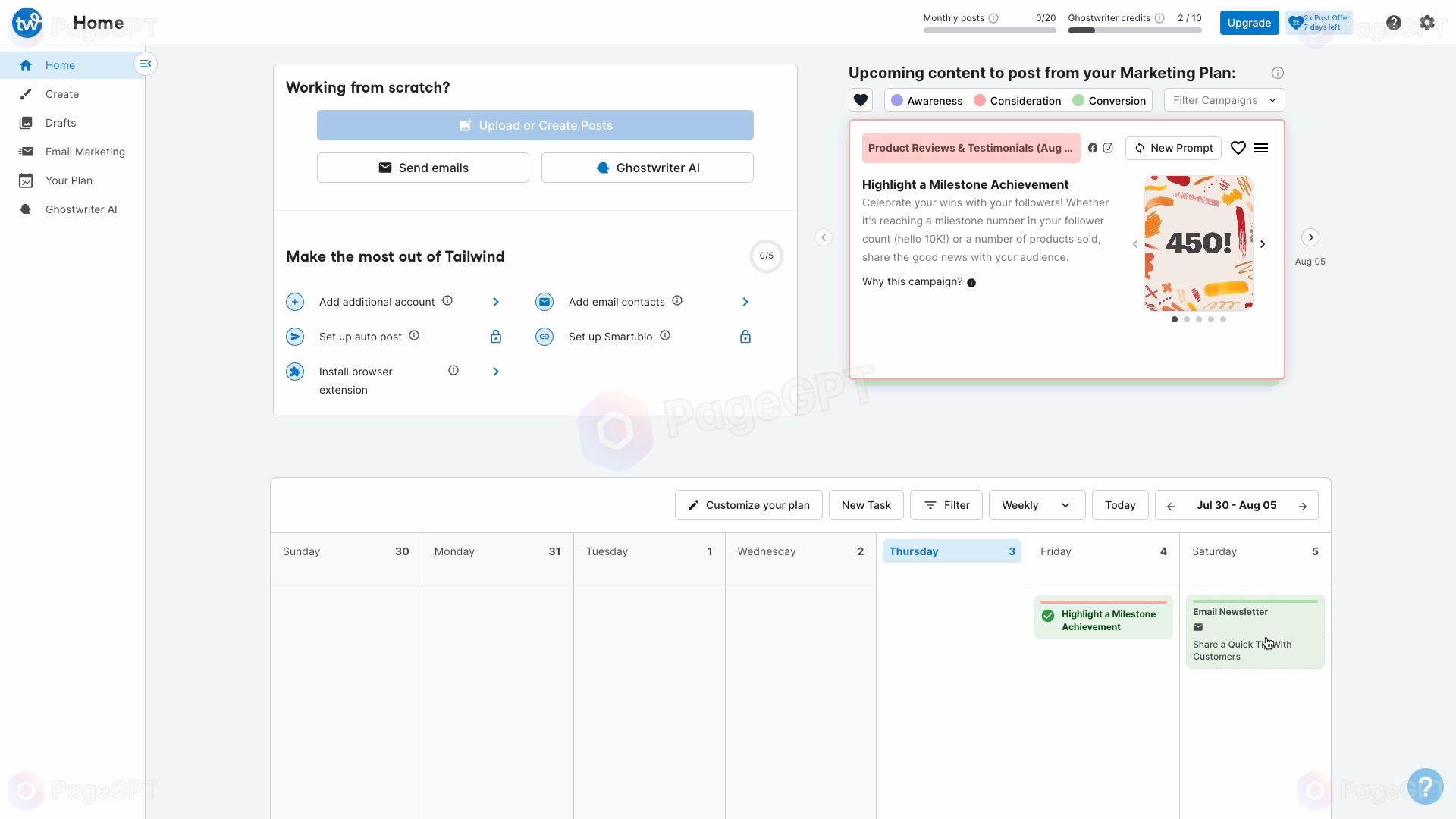The image size is (1456, 819).
Task: Click the help question mark icon top right
Action: pos(1393,22)
